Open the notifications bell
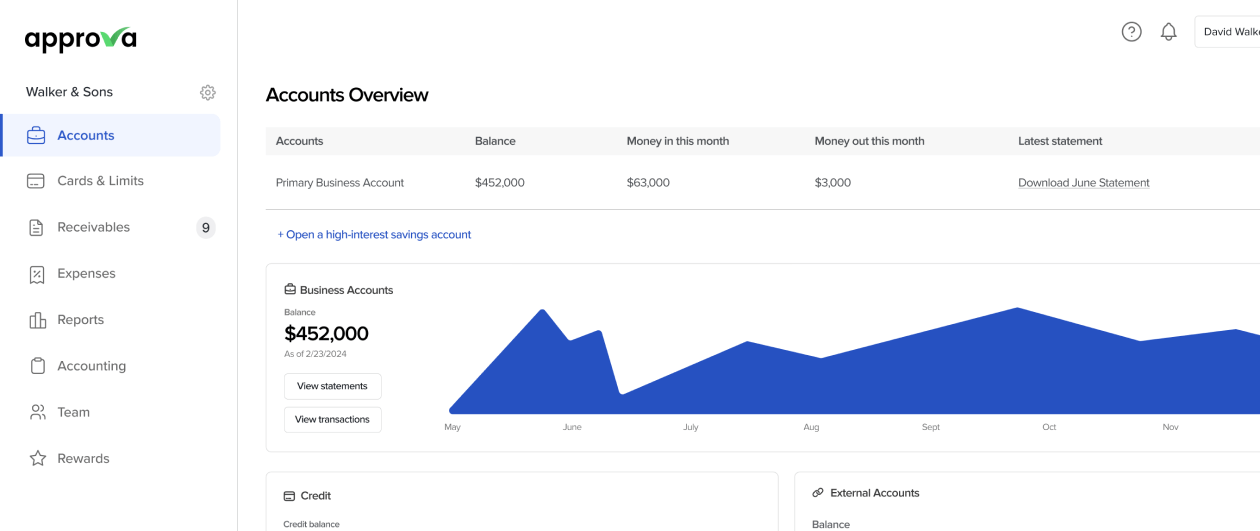 tap(1168, 32)
